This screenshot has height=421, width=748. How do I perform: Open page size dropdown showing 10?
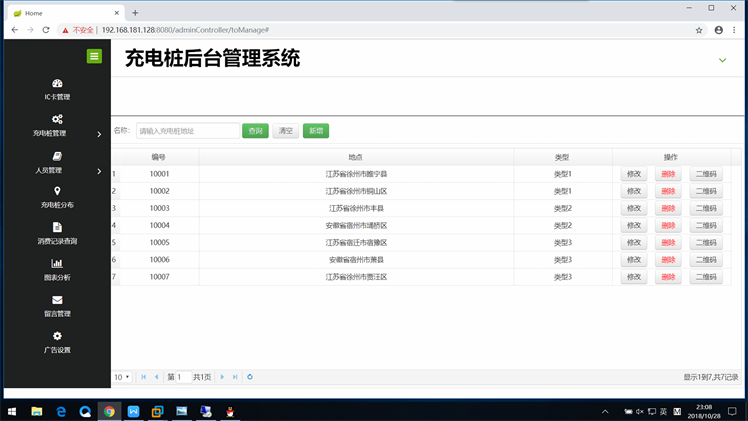(x=121, y=377)
